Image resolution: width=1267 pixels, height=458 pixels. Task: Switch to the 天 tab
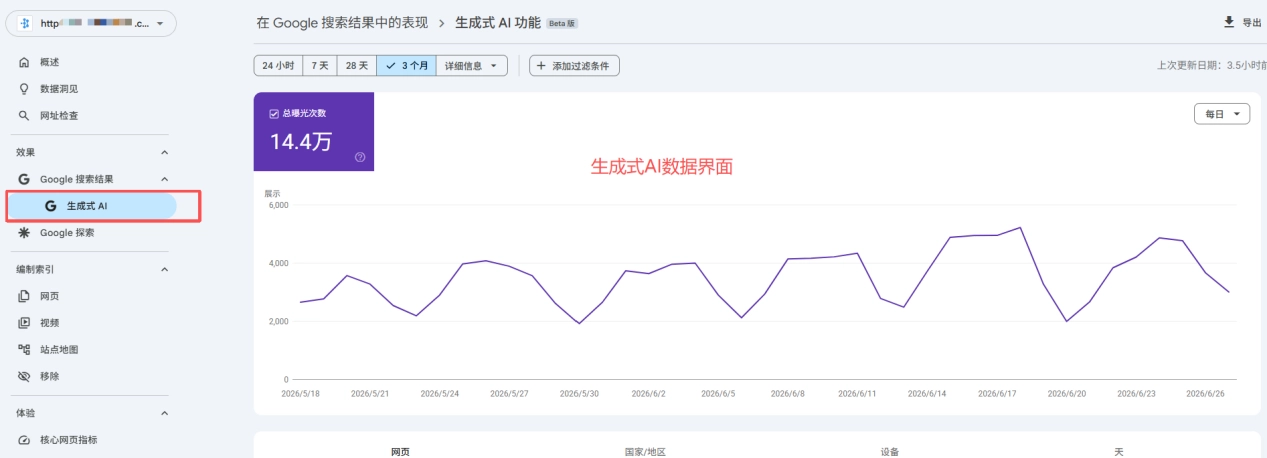[x=1119, y=452]
